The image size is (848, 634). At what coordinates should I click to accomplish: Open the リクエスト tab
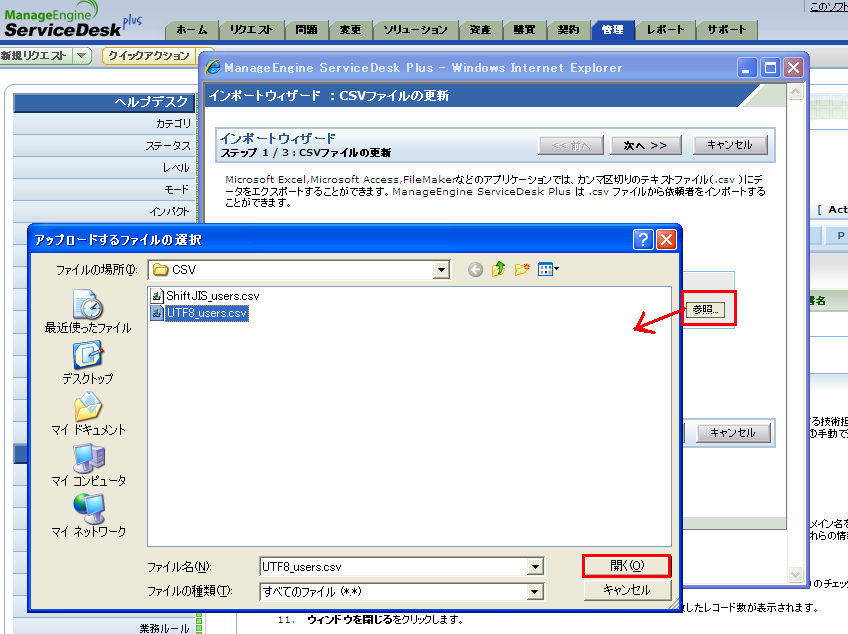tap(251, 30)
